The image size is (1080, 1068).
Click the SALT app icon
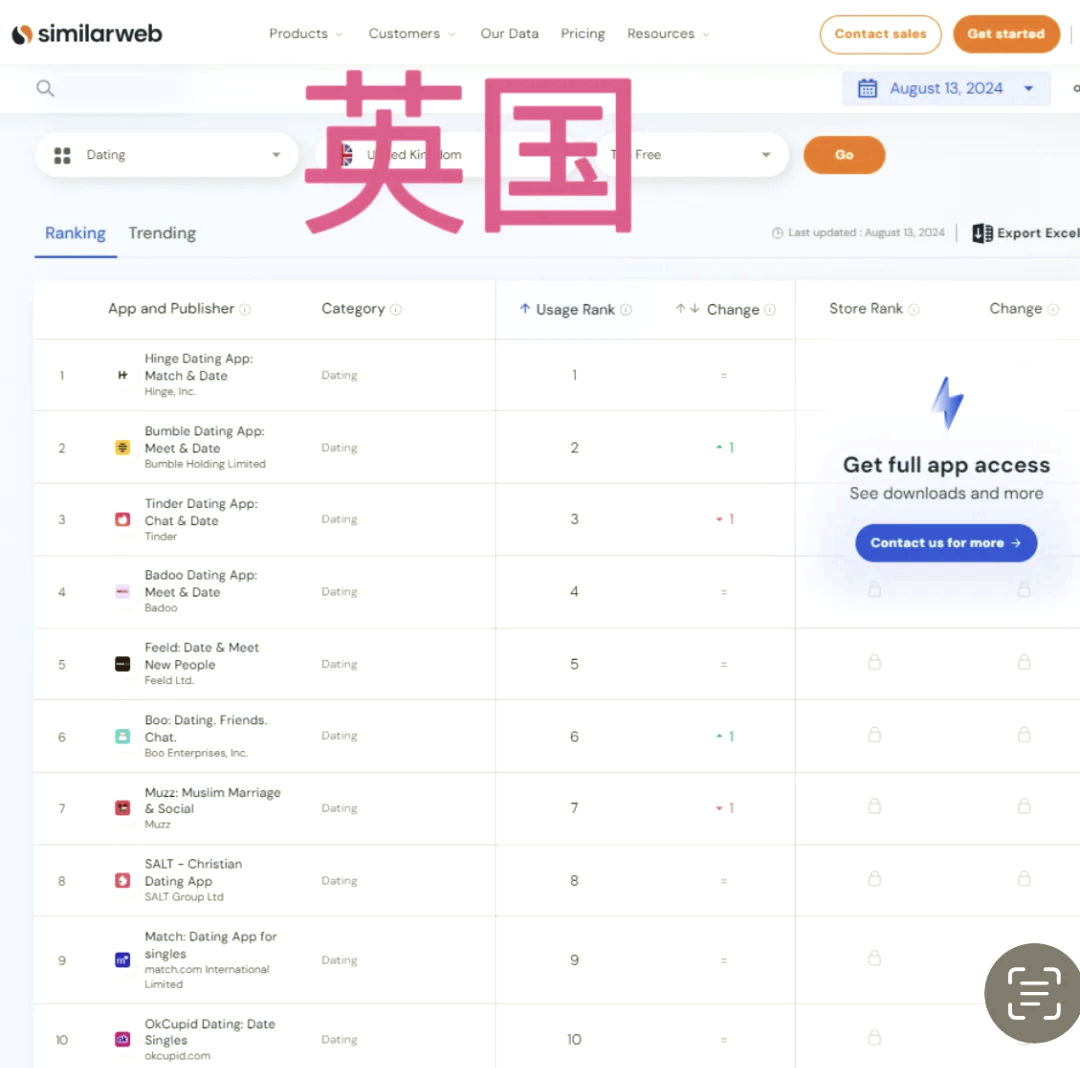tap(123, 880)
